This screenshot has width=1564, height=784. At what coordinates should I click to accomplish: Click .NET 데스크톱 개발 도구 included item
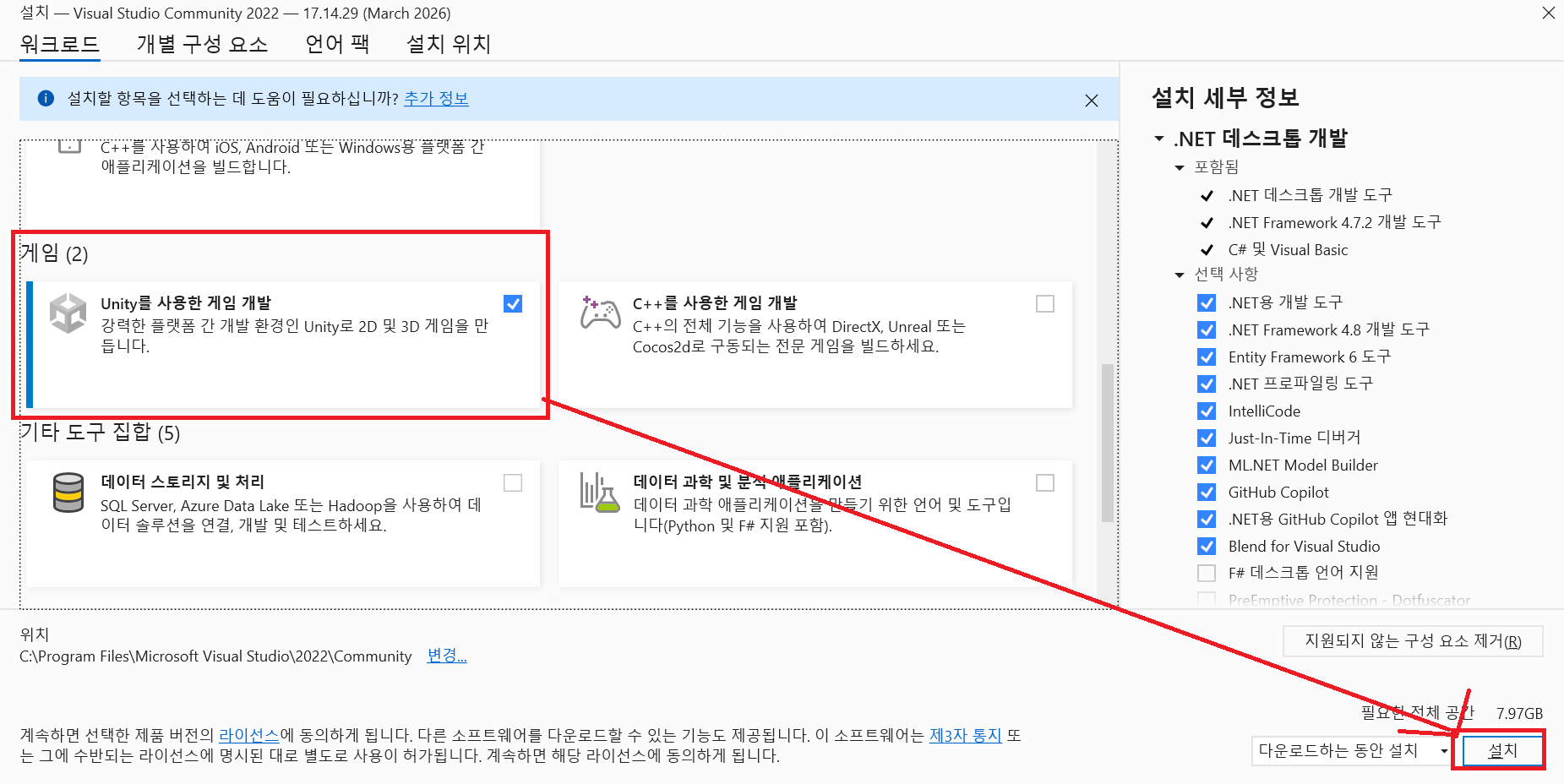click(x=1310, y=195)
